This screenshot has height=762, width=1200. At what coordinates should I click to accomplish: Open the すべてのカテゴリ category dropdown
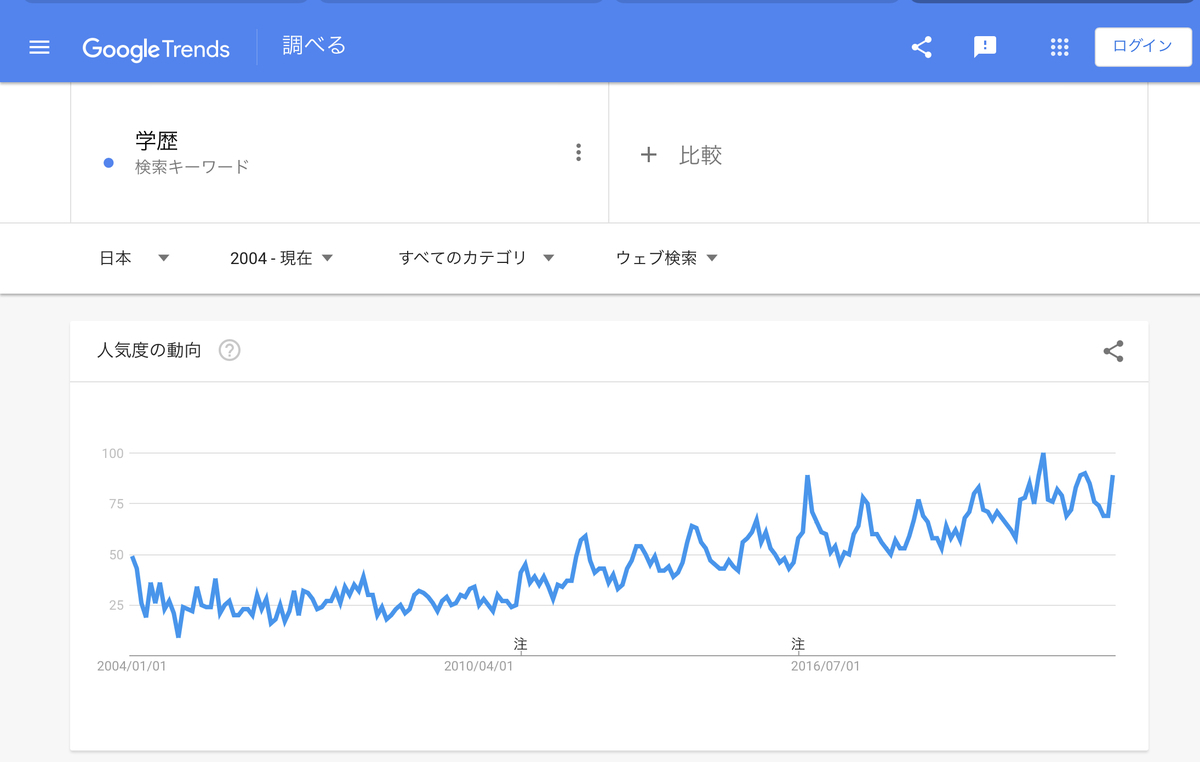(475, 257)
